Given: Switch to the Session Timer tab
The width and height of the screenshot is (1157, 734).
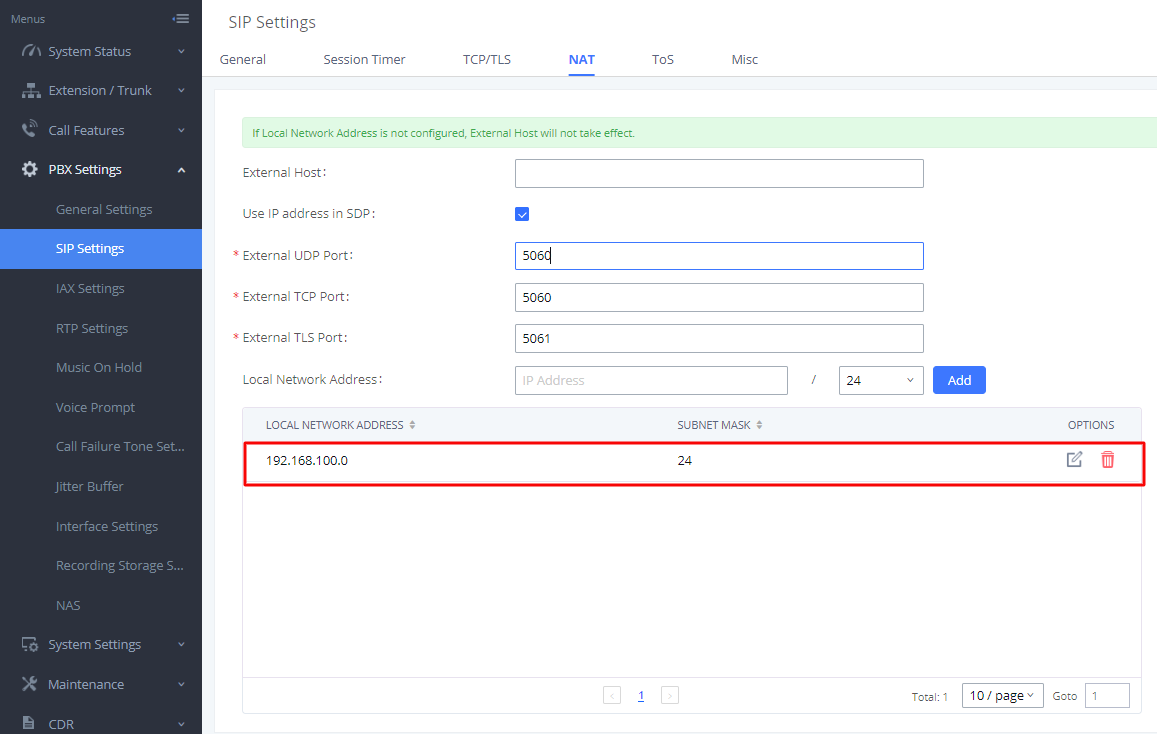Looking at the screenshot, I should (365, 60).
